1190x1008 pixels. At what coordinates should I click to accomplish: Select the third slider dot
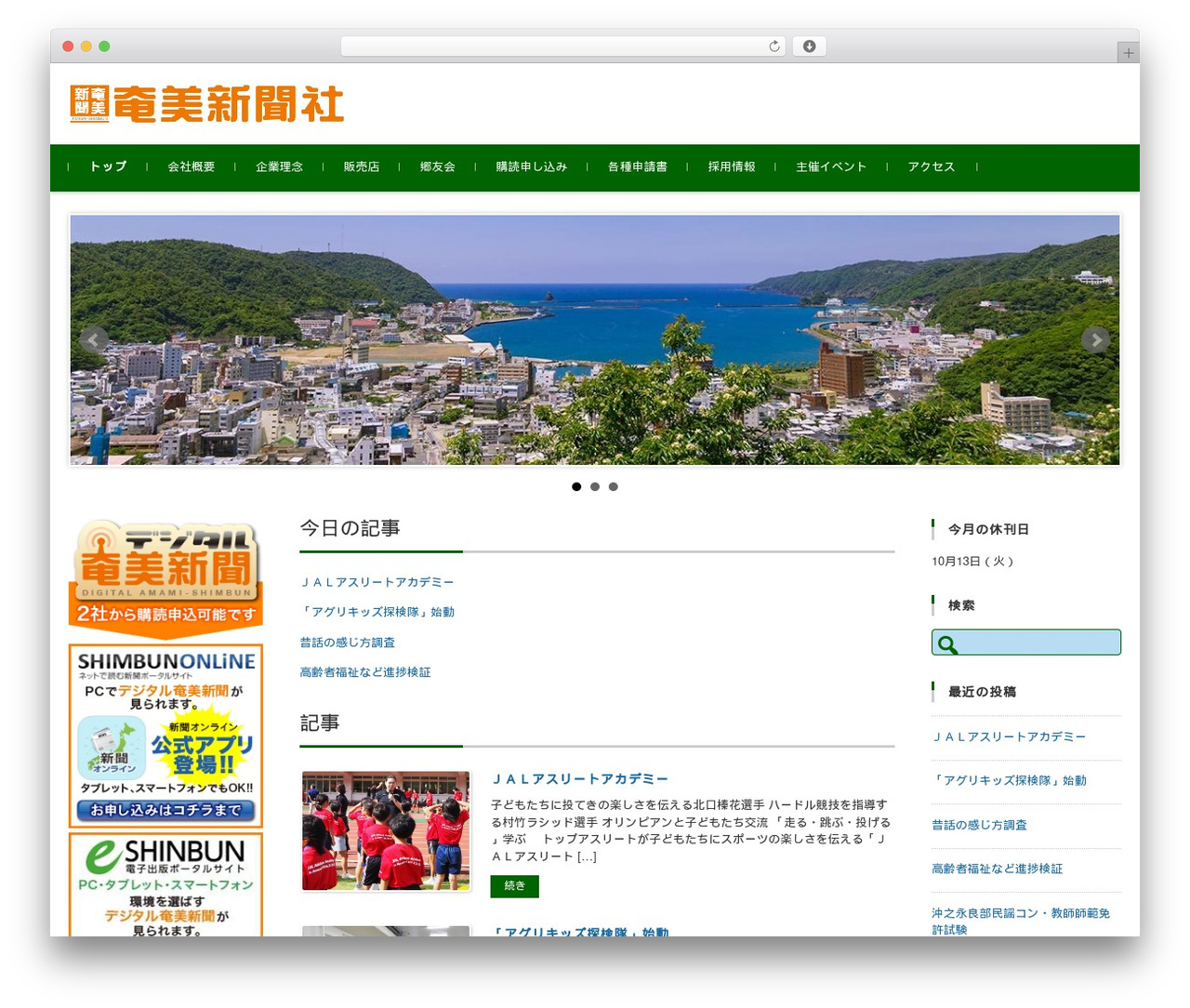[613, 486]
